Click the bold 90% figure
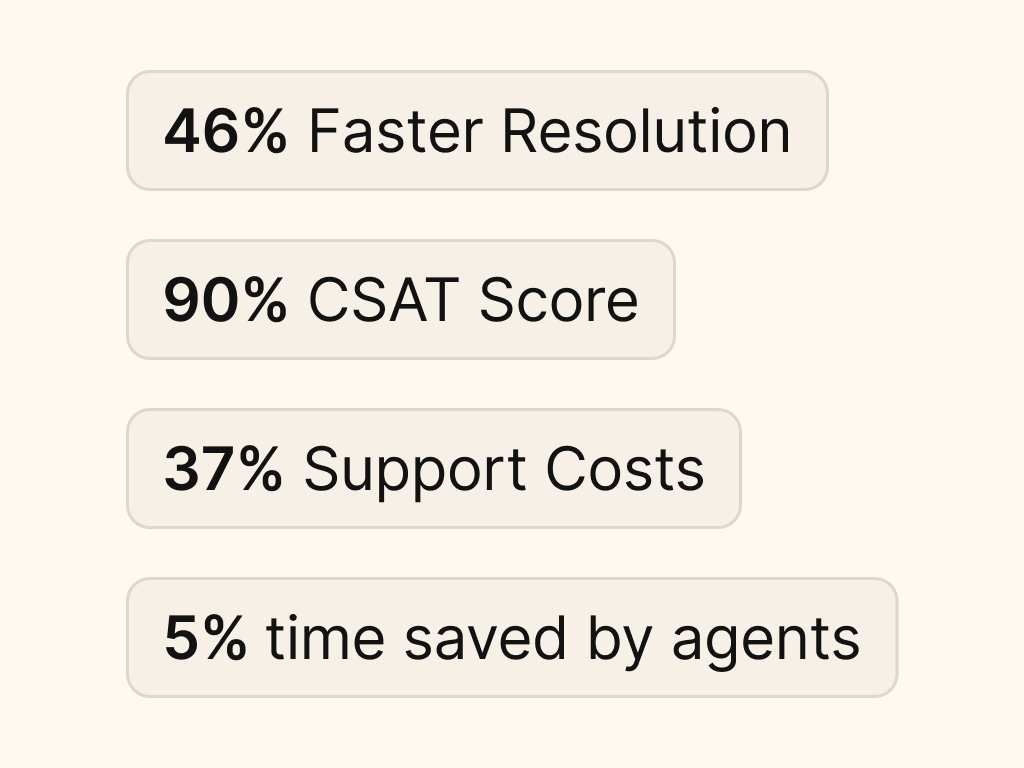 (x=225, y=300)
